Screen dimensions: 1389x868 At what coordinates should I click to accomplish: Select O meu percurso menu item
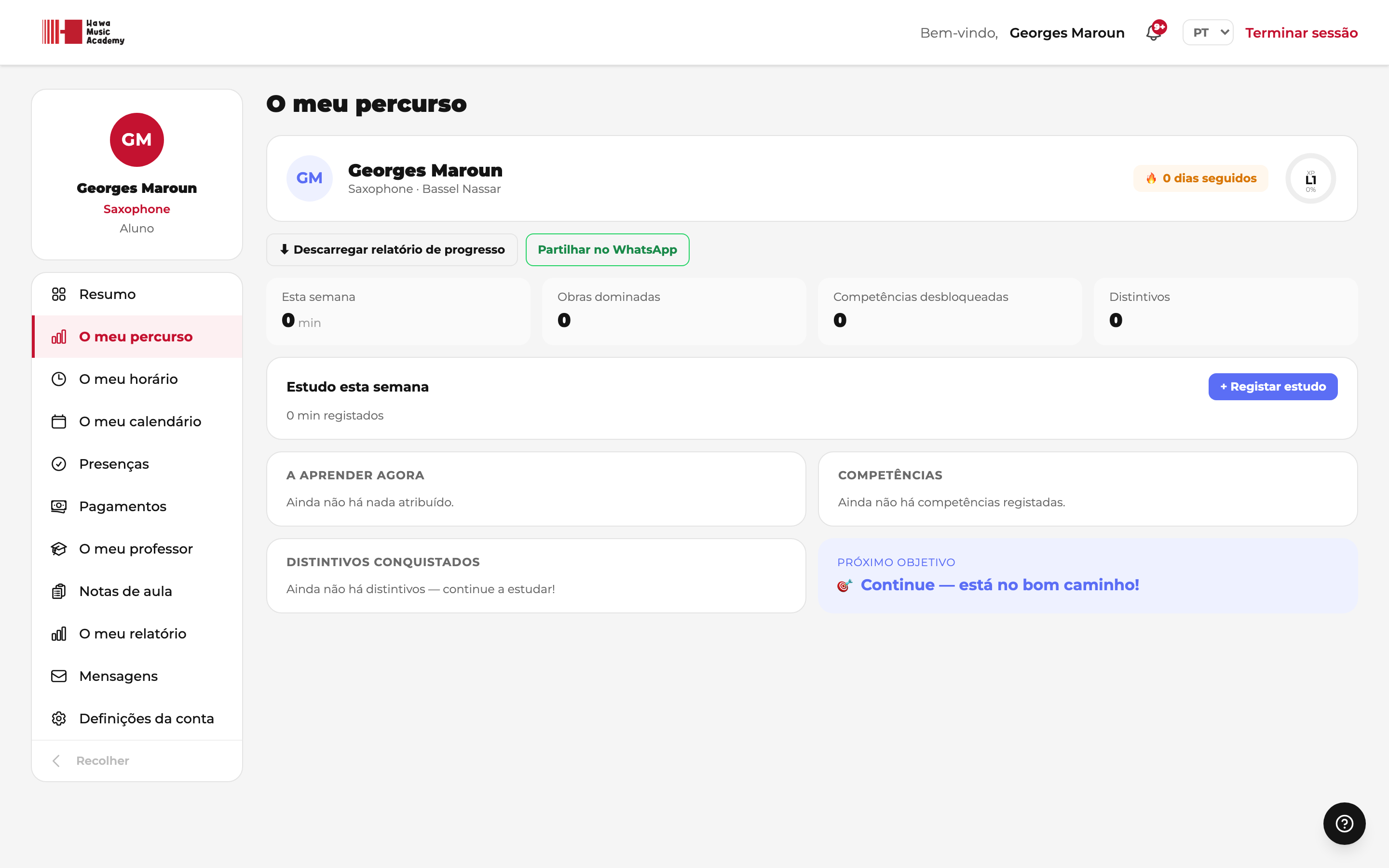point(137,337)
